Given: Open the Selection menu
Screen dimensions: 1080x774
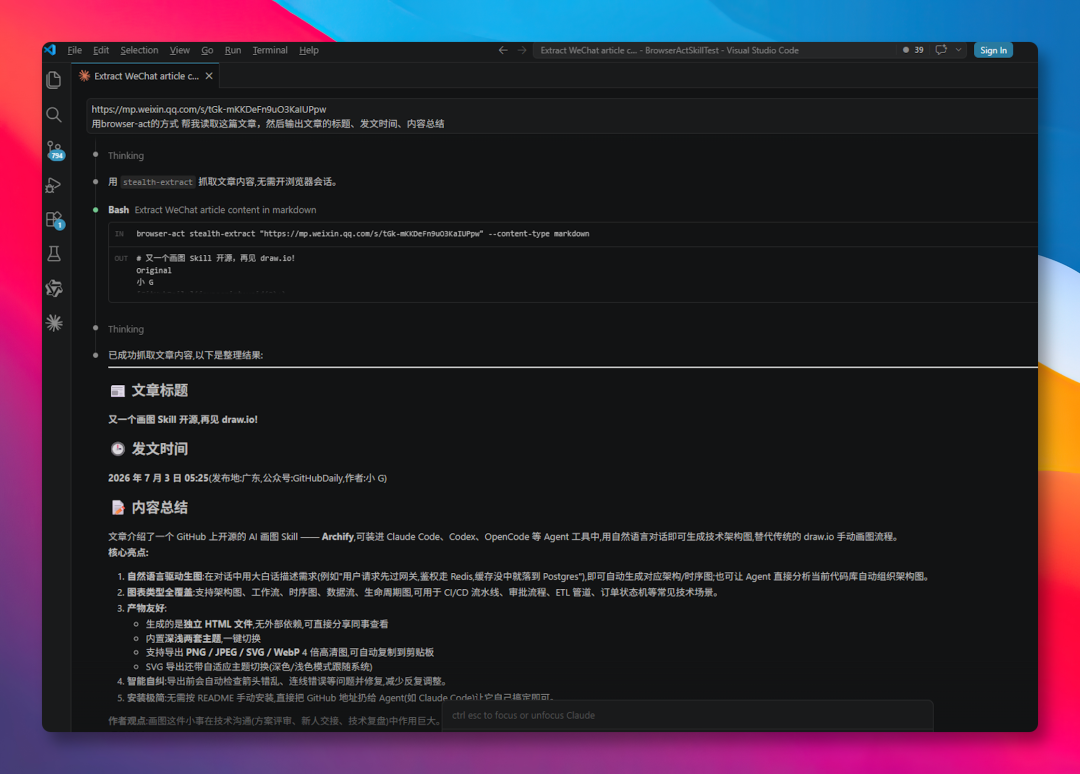Looking at the screenshot, I should (x=139, y=50).
